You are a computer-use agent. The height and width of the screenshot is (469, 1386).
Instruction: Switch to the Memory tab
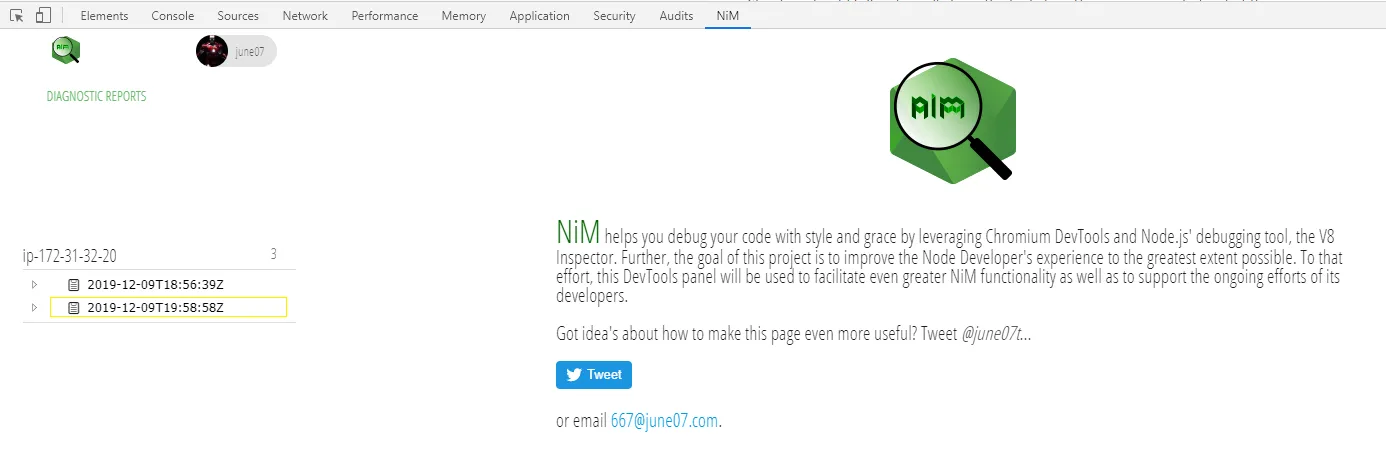pos(463,16)
